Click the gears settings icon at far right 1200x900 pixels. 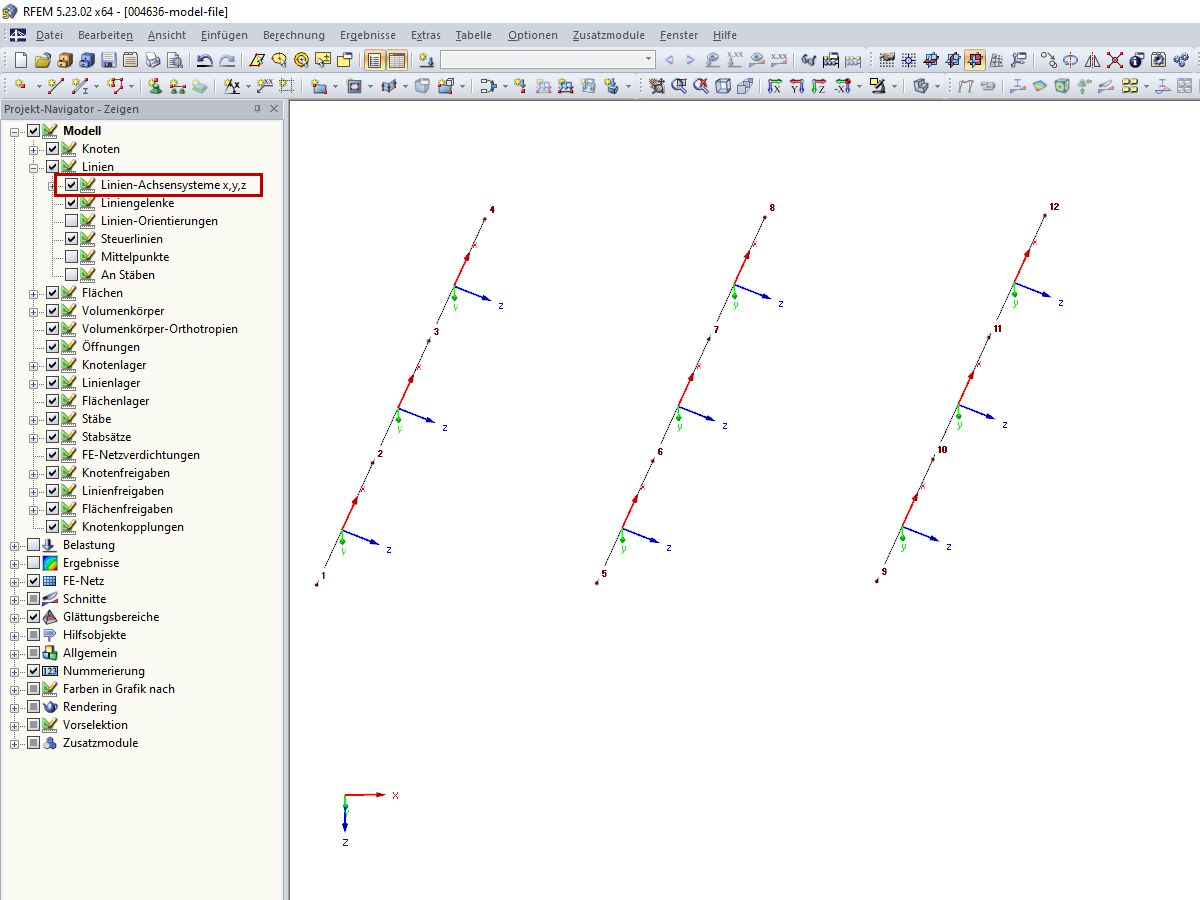coord(1180,60)
